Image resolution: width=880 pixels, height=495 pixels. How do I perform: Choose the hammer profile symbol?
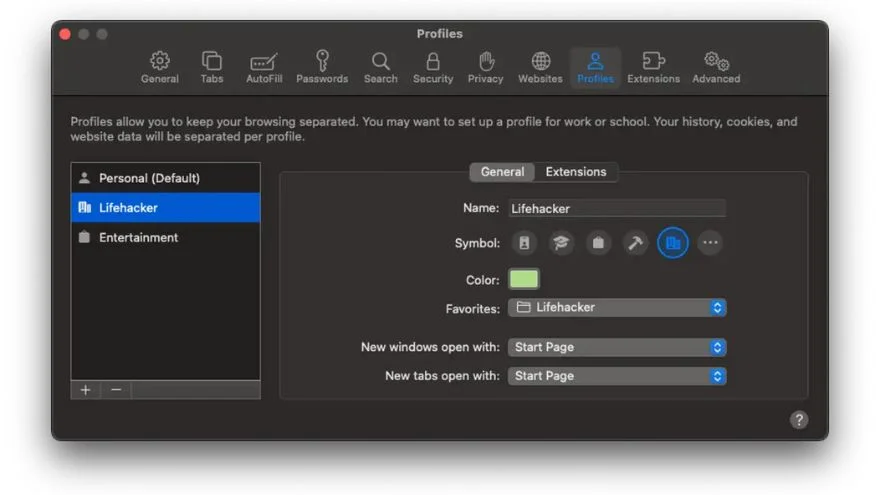(x=636, y=243)
